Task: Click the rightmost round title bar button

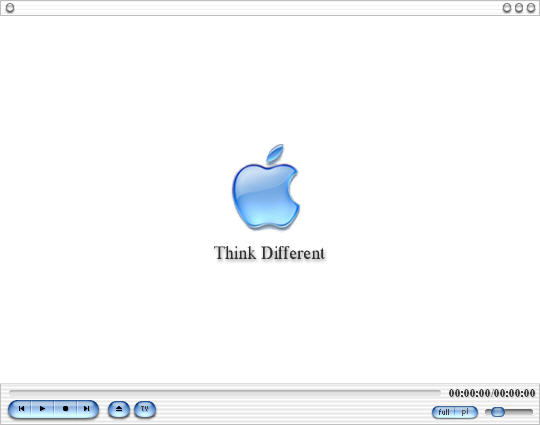Action: coord(531,8)
